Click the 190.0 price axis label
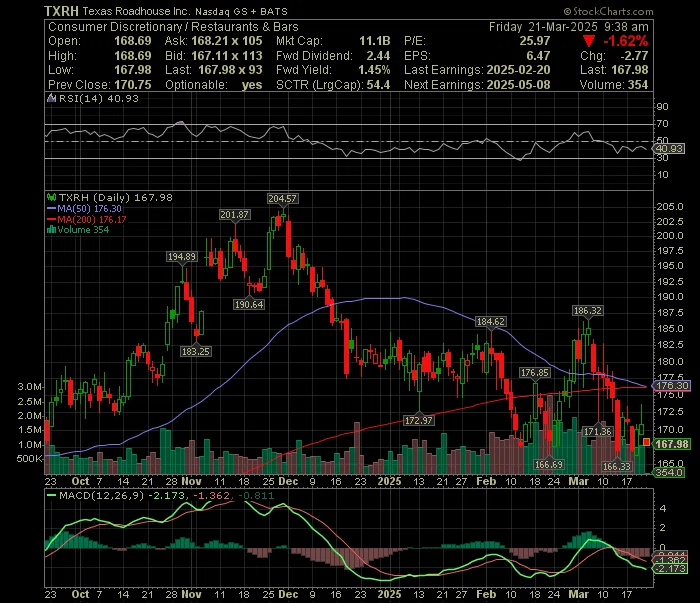Viewport: 700px width, 603px height. tap(670, 297)
